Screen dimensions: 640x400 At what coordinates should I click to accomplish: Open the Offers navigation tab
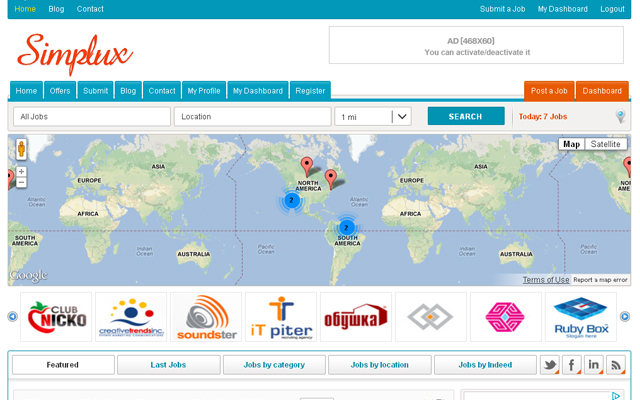[x=60, y=91]
